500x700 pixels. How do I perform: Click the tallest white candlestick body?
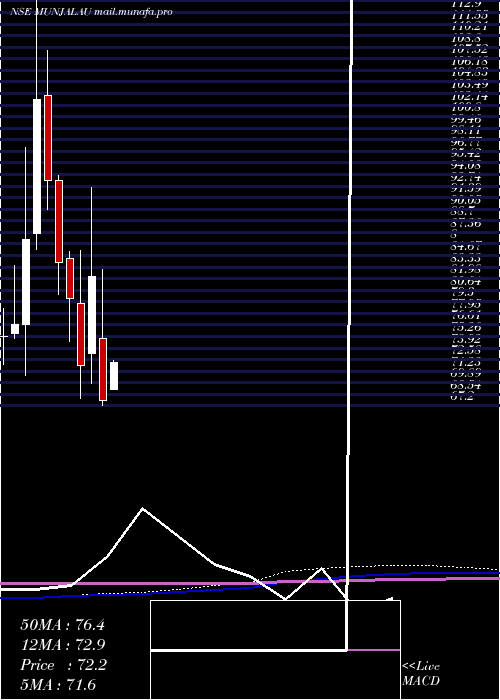pos(37,166)
